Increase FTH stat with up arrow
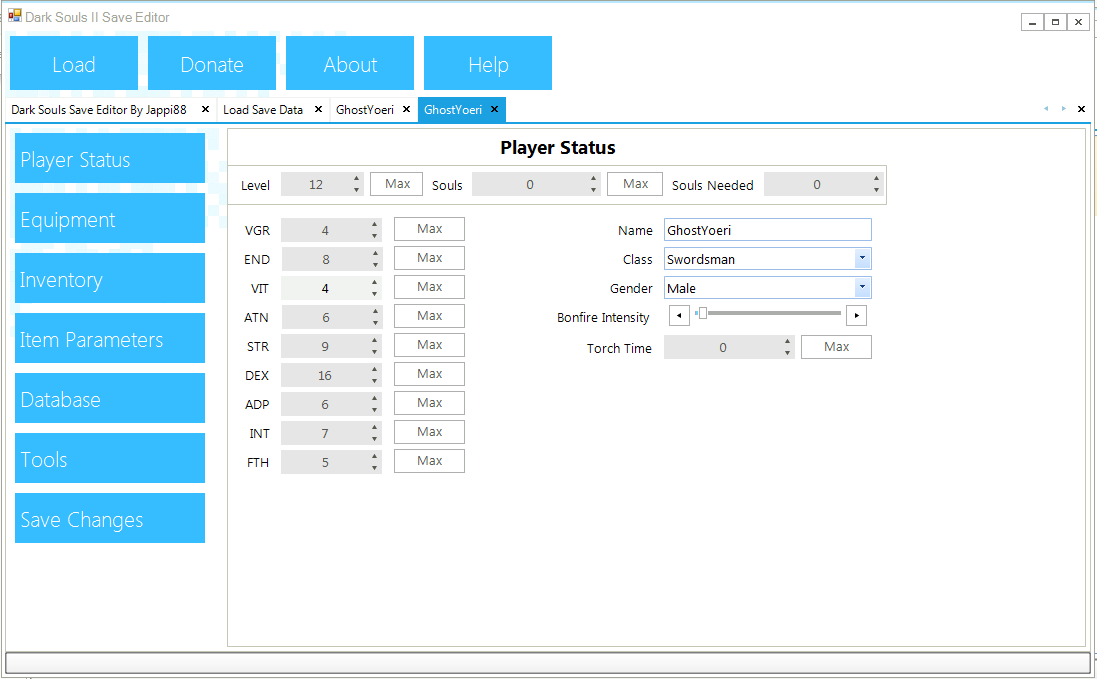Image resolution: width=1097 pixels, height=679 pixels. (375, 456)
